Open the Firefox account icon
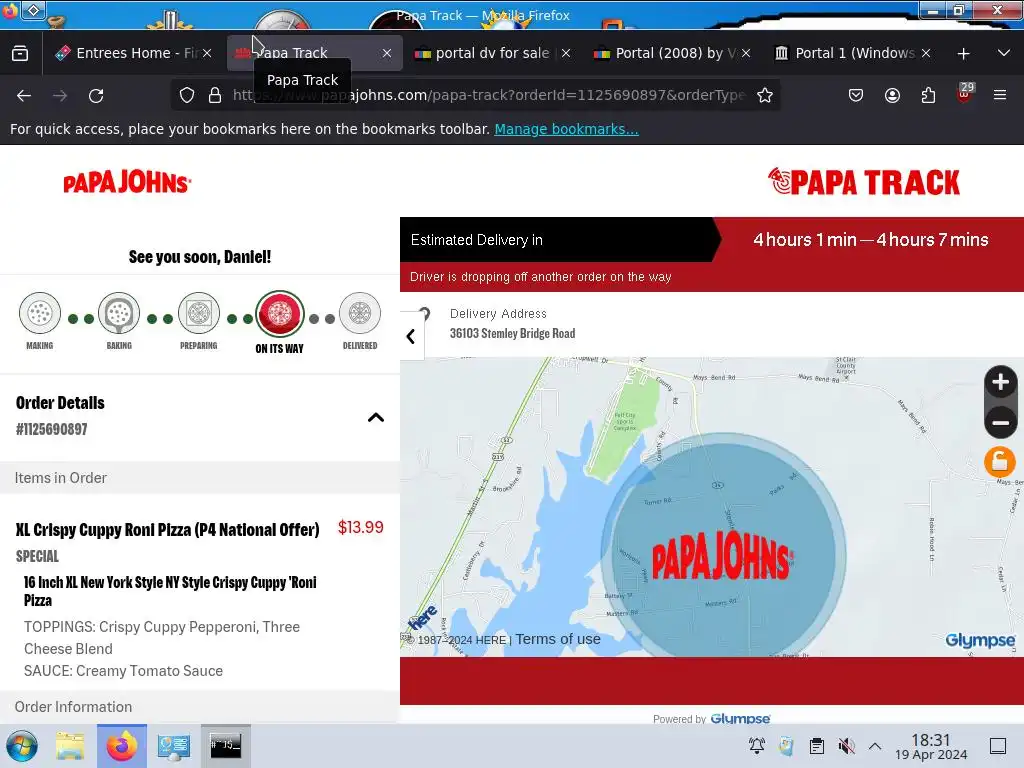The height and width of the screenshot is (768, 1024). [892, 95]
